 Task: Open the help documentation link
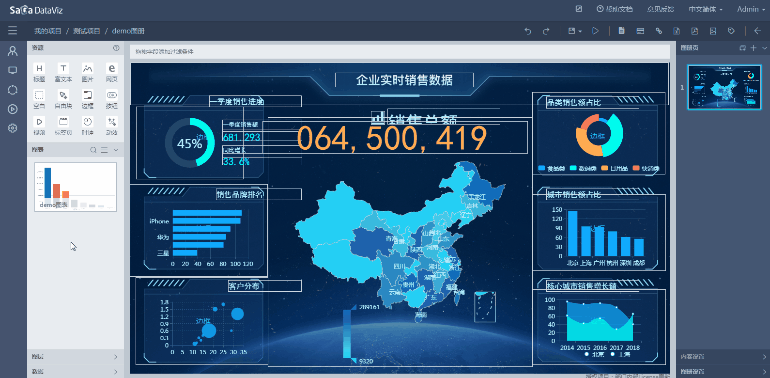(614, 9)
